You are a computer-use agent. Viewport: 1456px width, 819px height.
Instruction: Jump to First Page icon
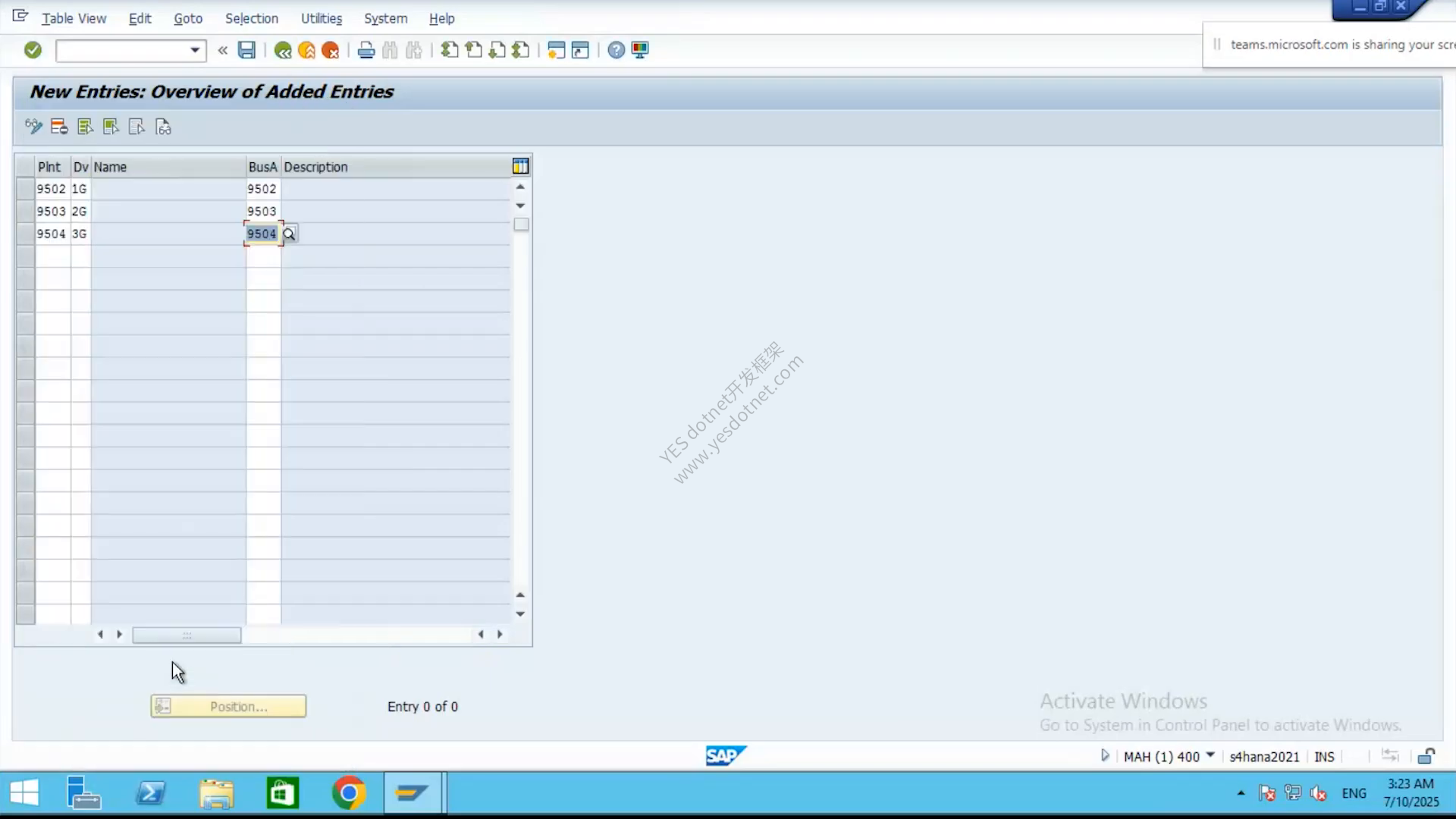click(450, 50)
